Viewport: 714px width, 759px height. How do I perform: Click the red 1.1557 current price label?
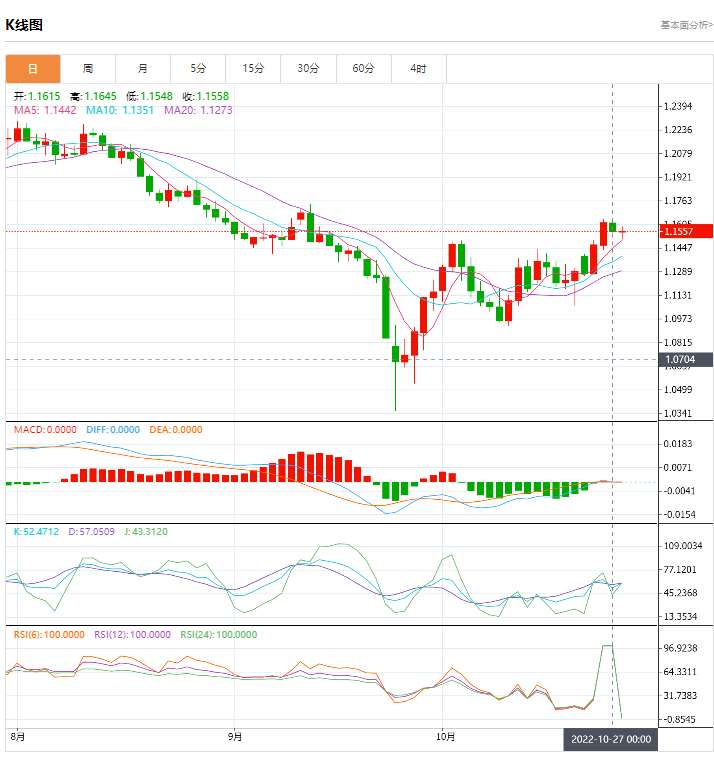pyautogui.click(x=686, y=231)
